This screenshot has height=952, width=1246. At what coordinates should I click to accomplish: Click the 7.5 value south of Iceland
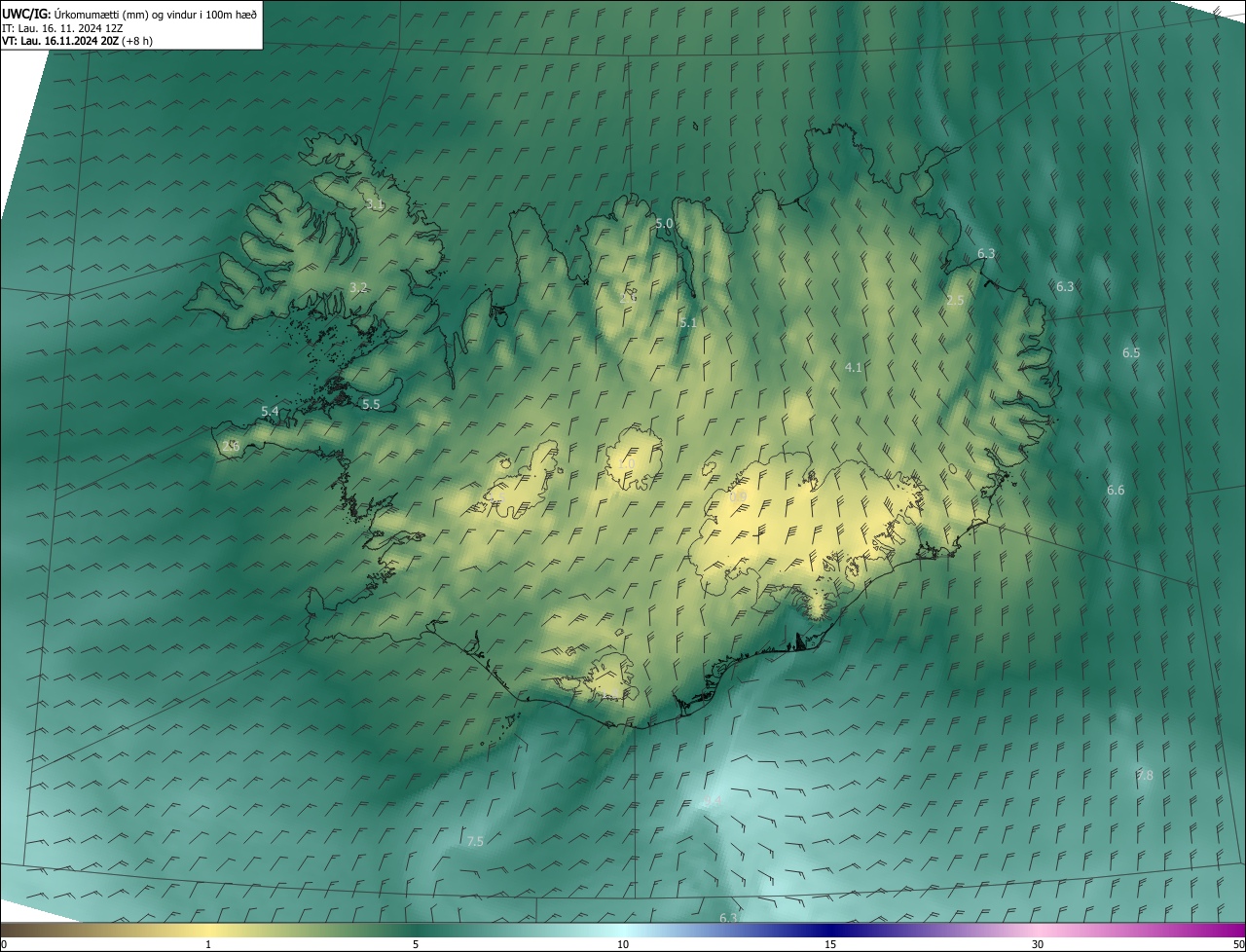coord(475,841)
